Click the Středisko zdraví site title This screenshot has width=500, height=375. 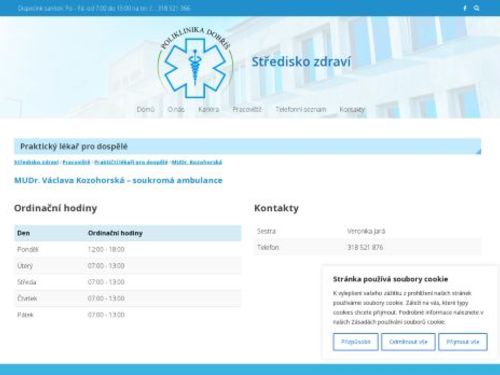click(301, 62)
